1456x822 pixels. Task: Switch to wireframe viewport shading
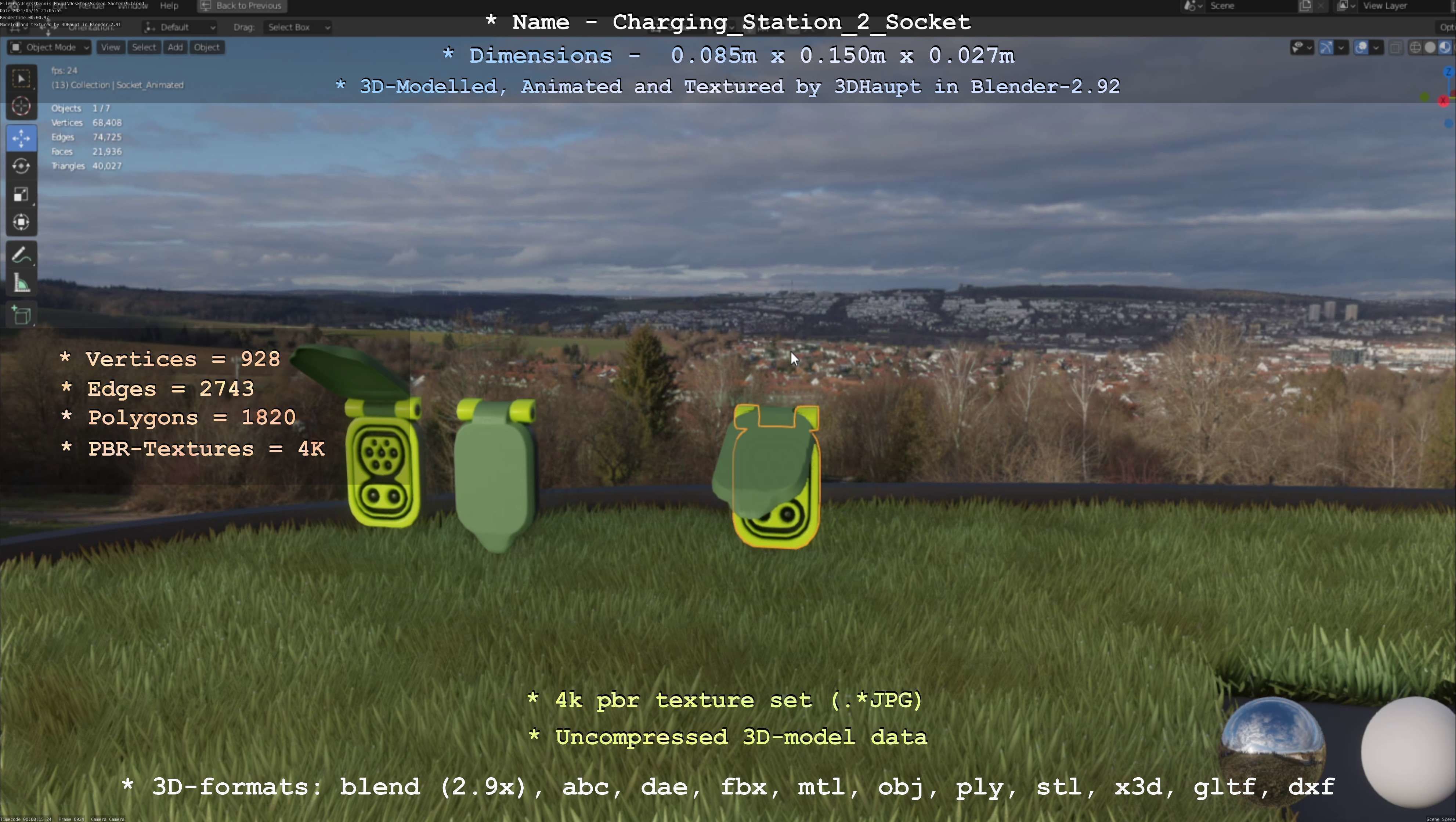[x=1415, y=47]
